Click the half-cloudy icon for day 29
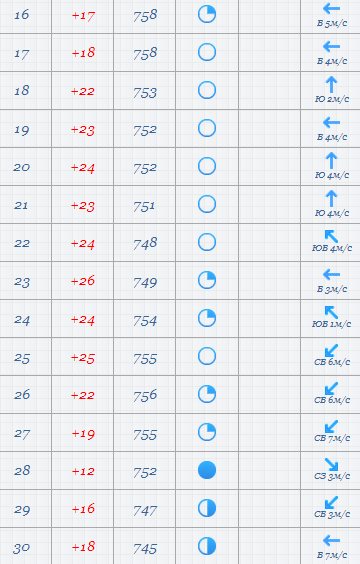Image resolution: width=360 pixels, height=564 pixels. [x=207, y=508]
